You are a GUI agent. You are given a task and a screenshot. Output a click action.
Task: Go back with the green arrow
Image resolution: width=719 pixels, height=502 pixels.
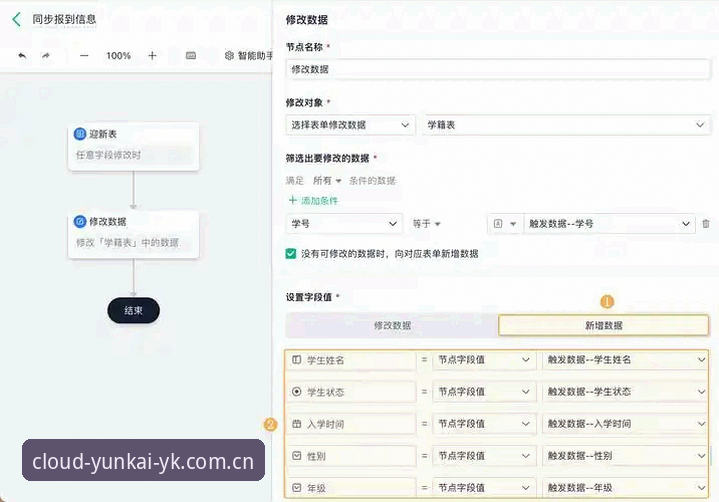point(17,19)
